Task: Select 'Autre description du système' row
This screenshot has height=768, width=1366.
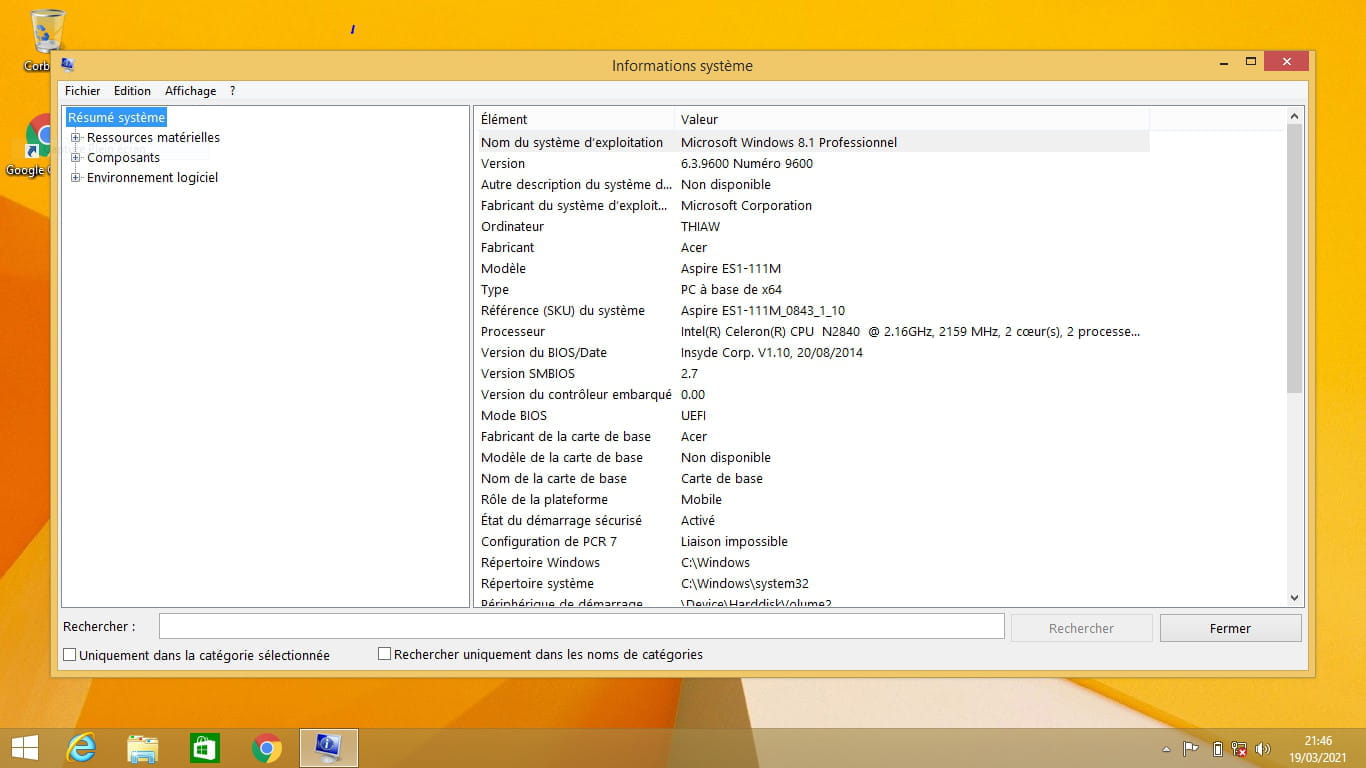Action: point(814,184)
